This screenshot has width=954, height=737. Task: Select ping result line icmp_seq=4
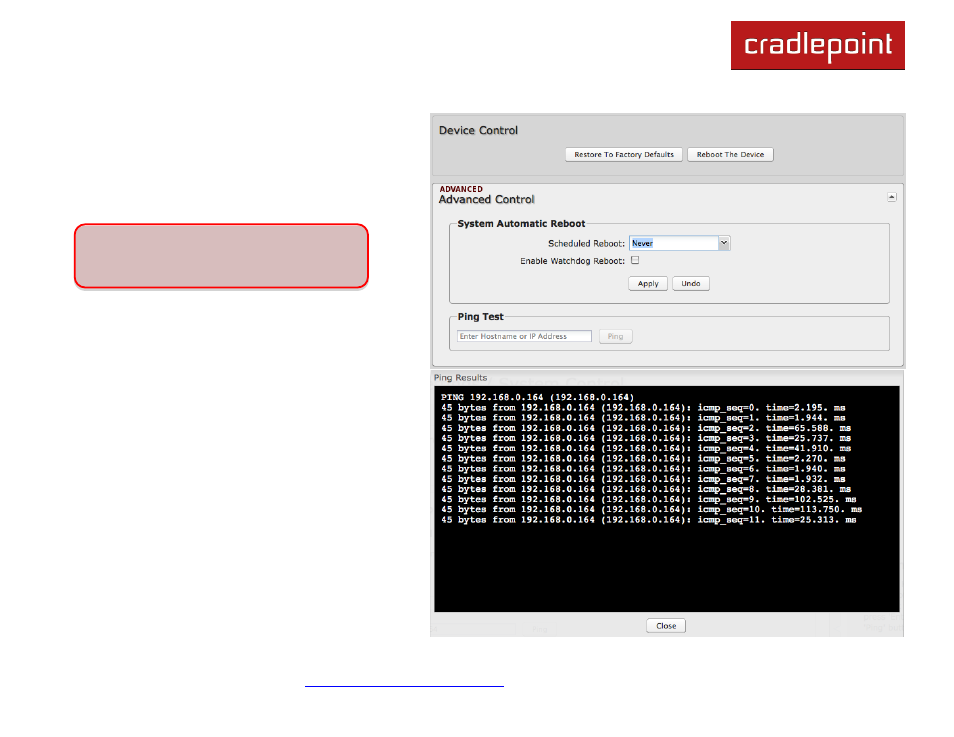pyautogui.click(x=646, y=449)
